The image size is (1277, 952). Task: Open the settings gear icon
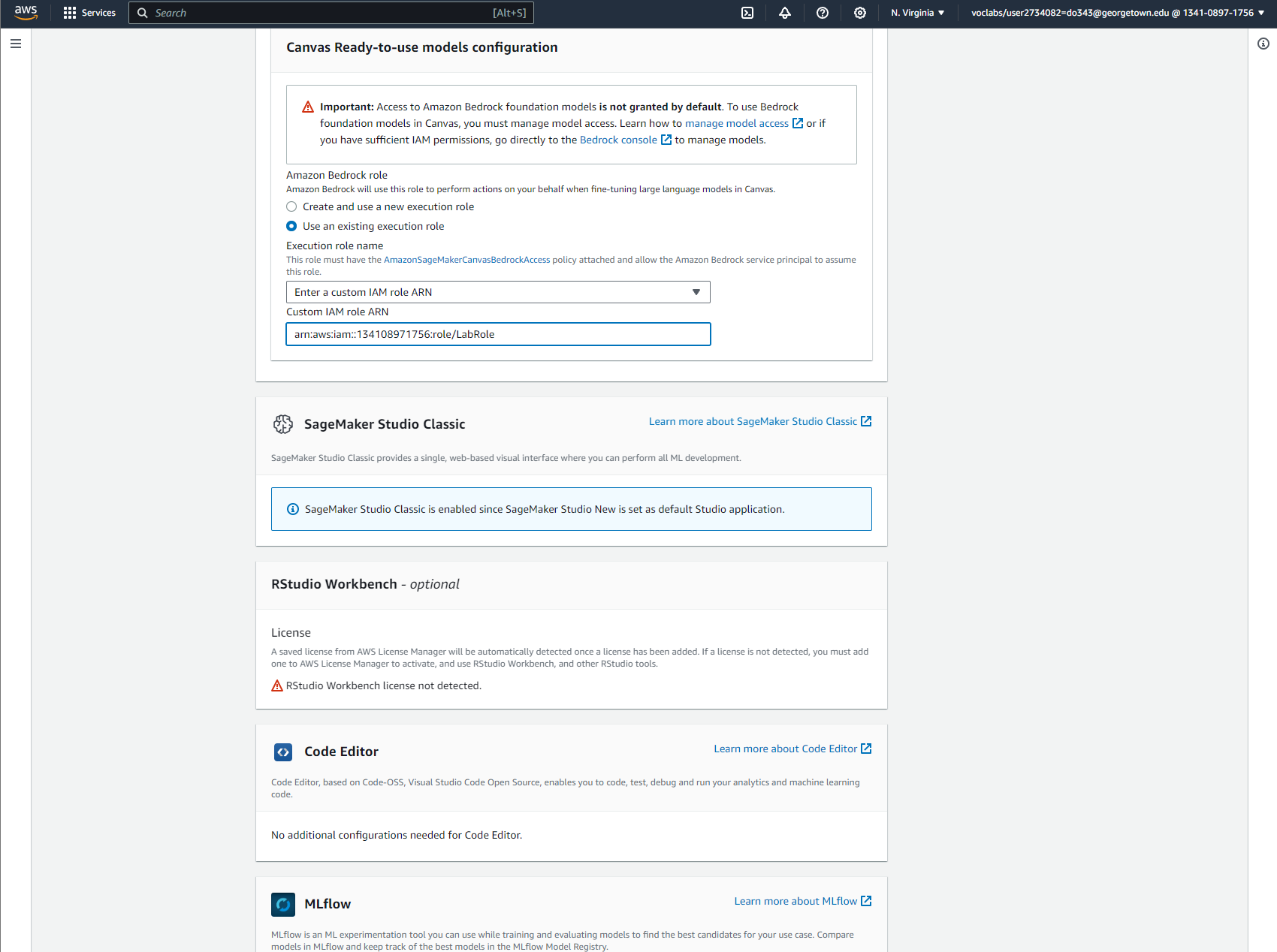[x=860, y=13]
